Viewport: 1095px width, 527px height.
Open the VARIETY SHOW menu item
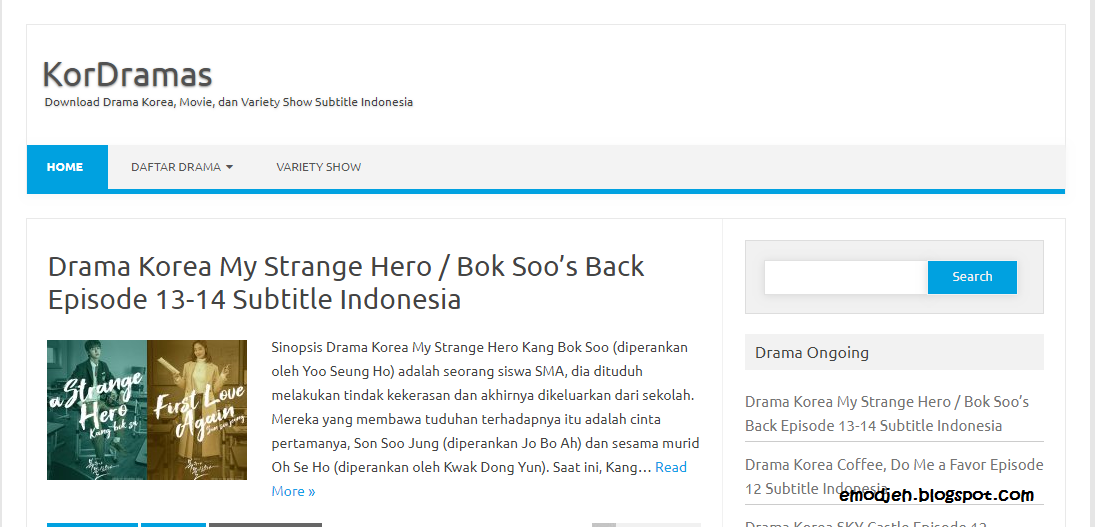[x=318, y=167]
